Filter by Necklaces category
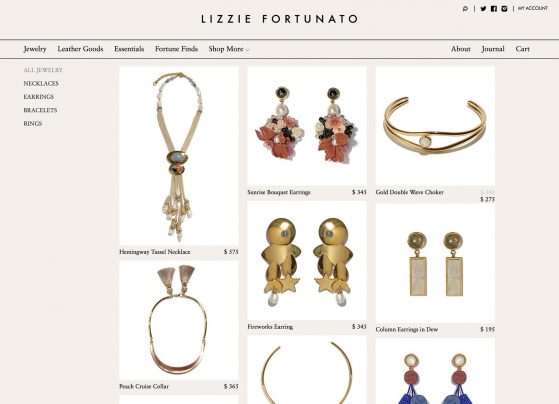 point(41,83)
